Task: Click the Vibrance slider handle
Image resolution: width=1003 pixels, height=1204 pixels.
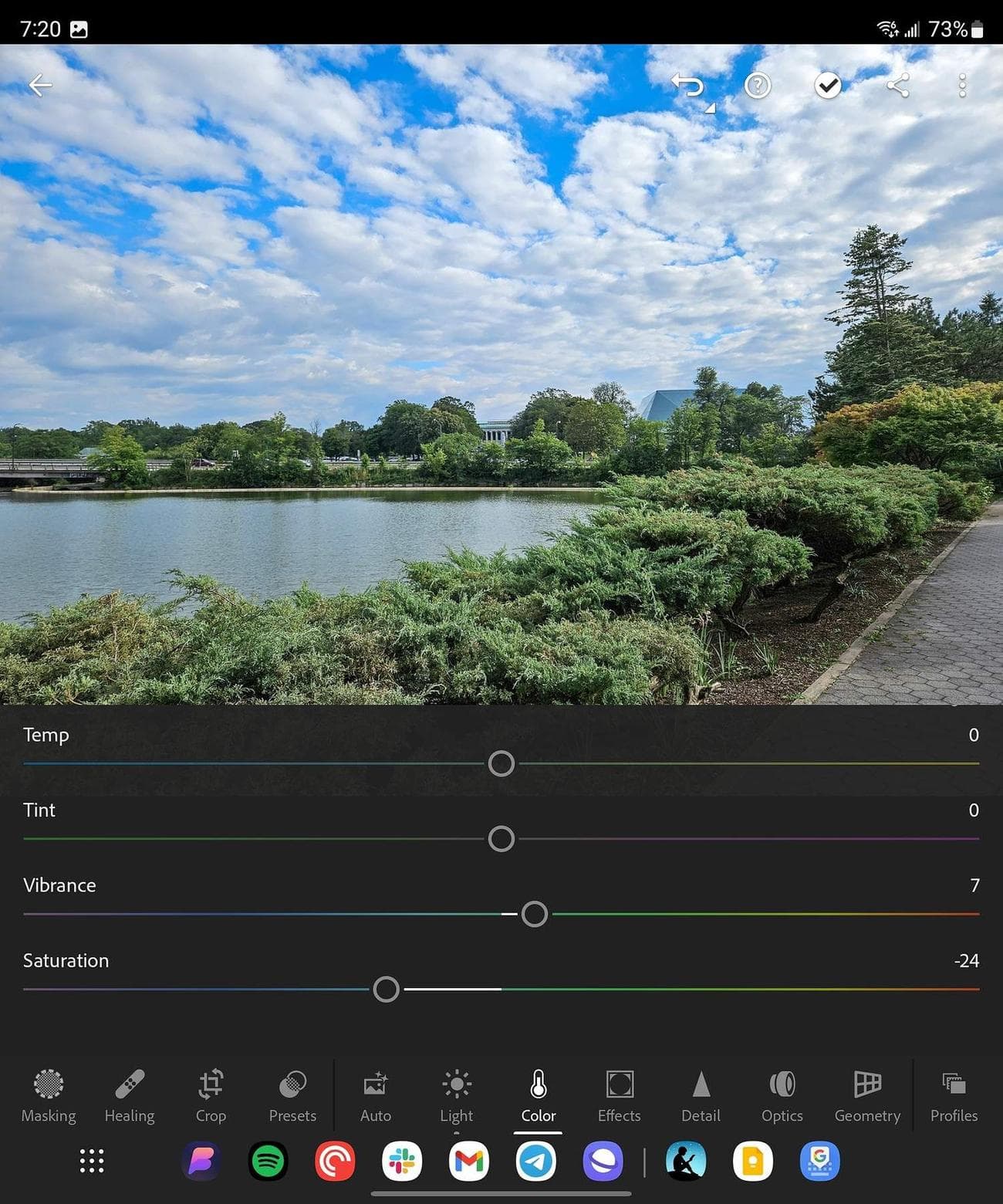Action: coord(534,914)
